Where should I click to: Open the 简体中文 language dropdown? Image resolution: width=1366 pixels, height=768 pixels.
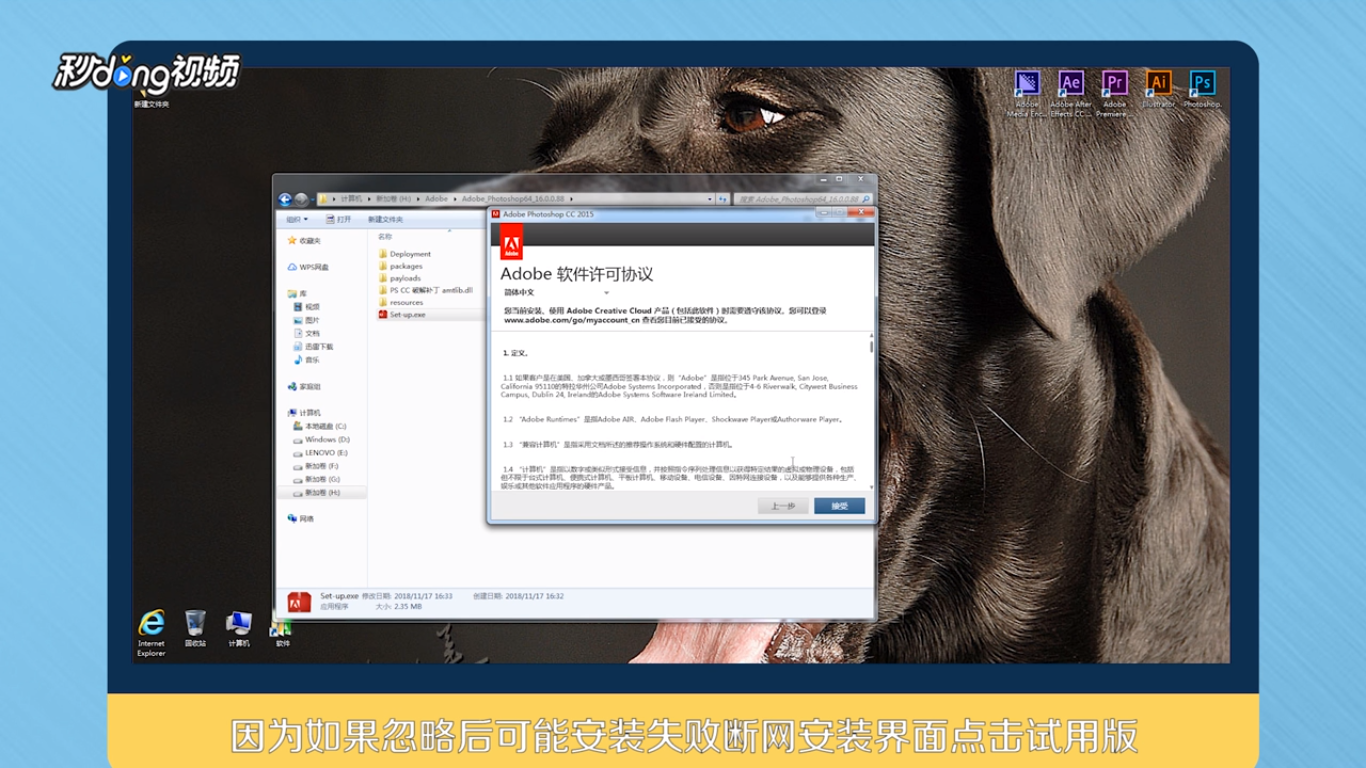coord(555,293)
